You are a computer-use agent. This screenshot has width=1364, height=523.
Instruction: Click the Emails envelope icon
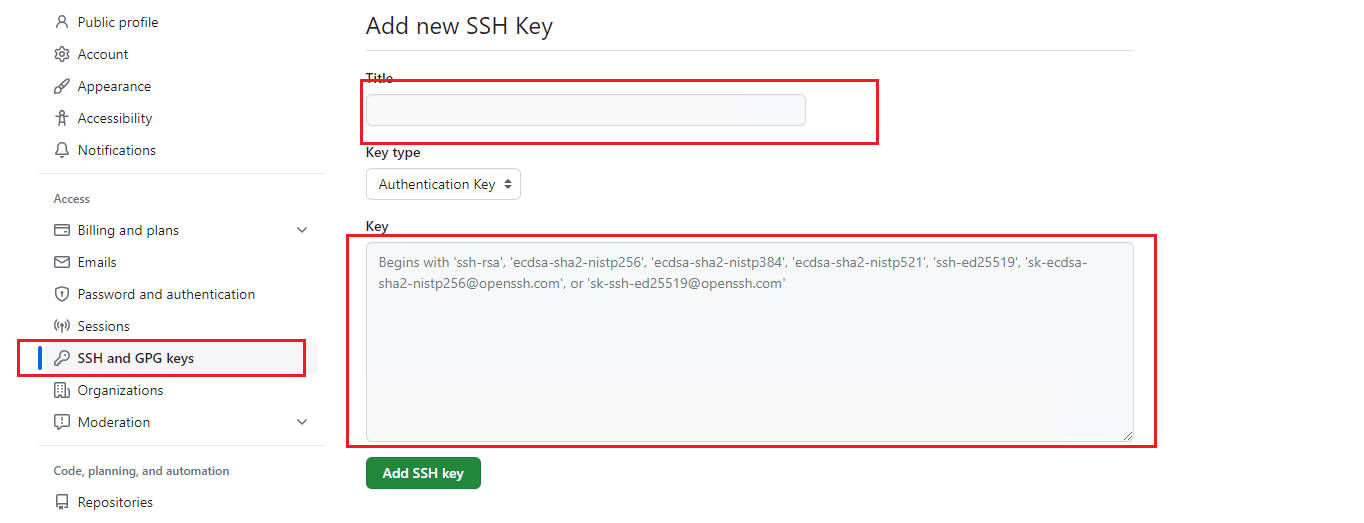[x=62, y=262]
